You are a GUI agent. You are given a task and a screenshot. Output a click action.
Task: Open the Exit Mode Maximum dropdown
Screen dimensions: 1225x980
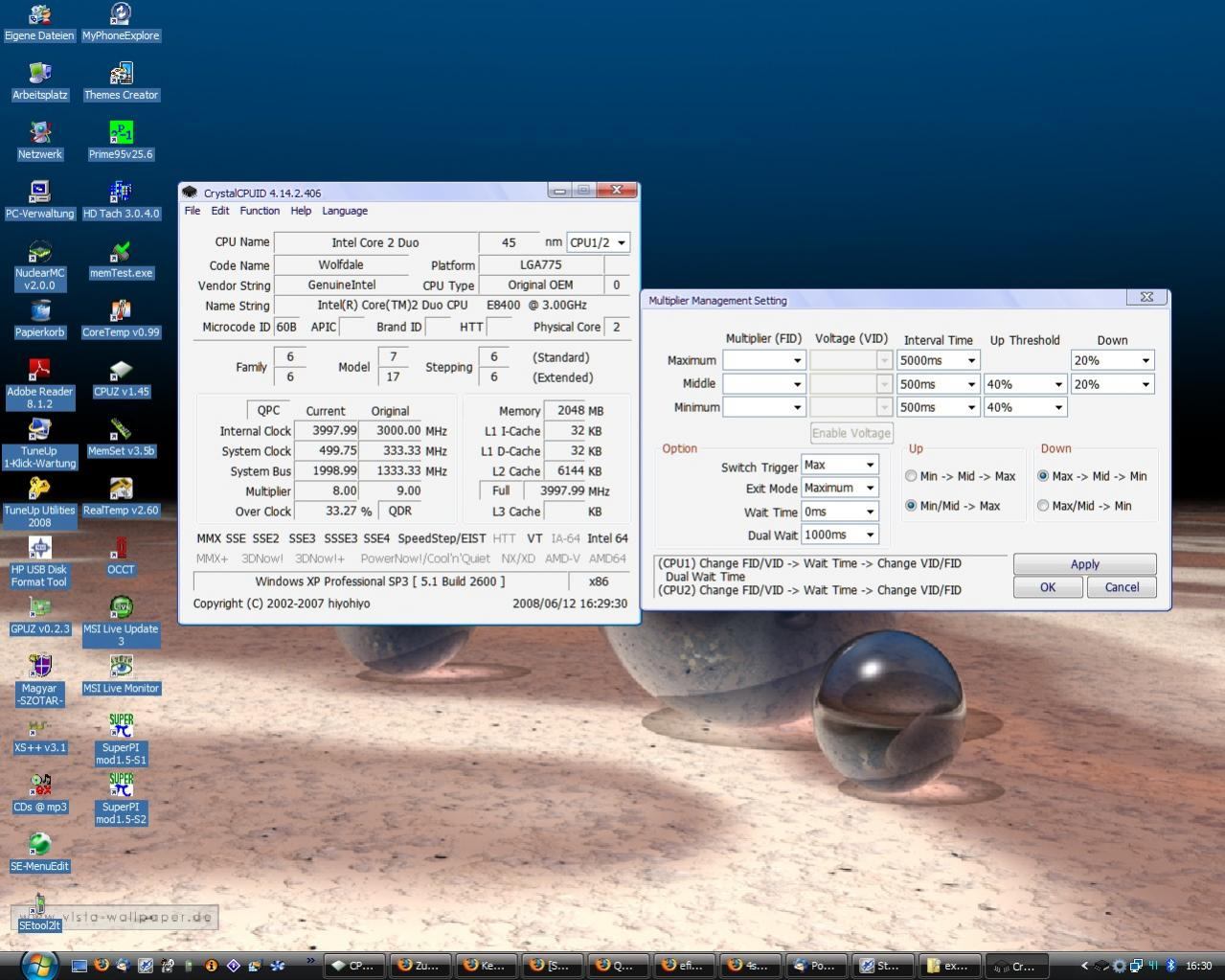(x=840, y=489)
